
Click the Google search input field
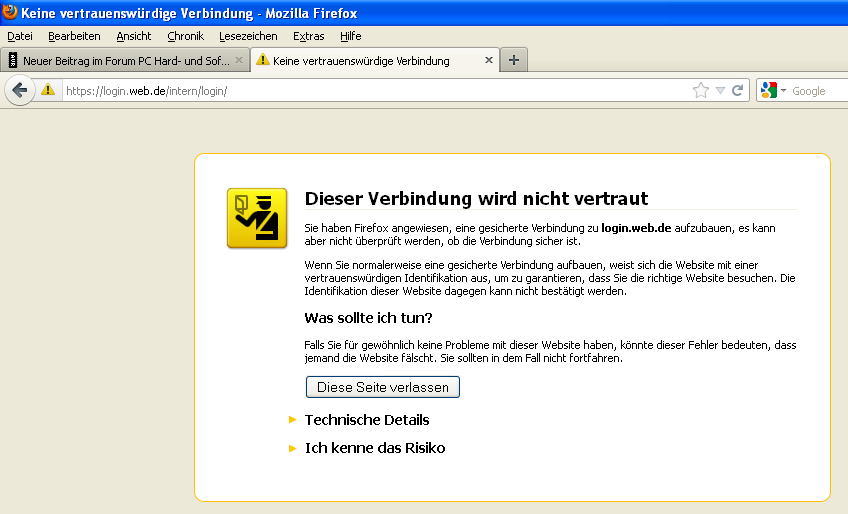(x=819, y=91)
